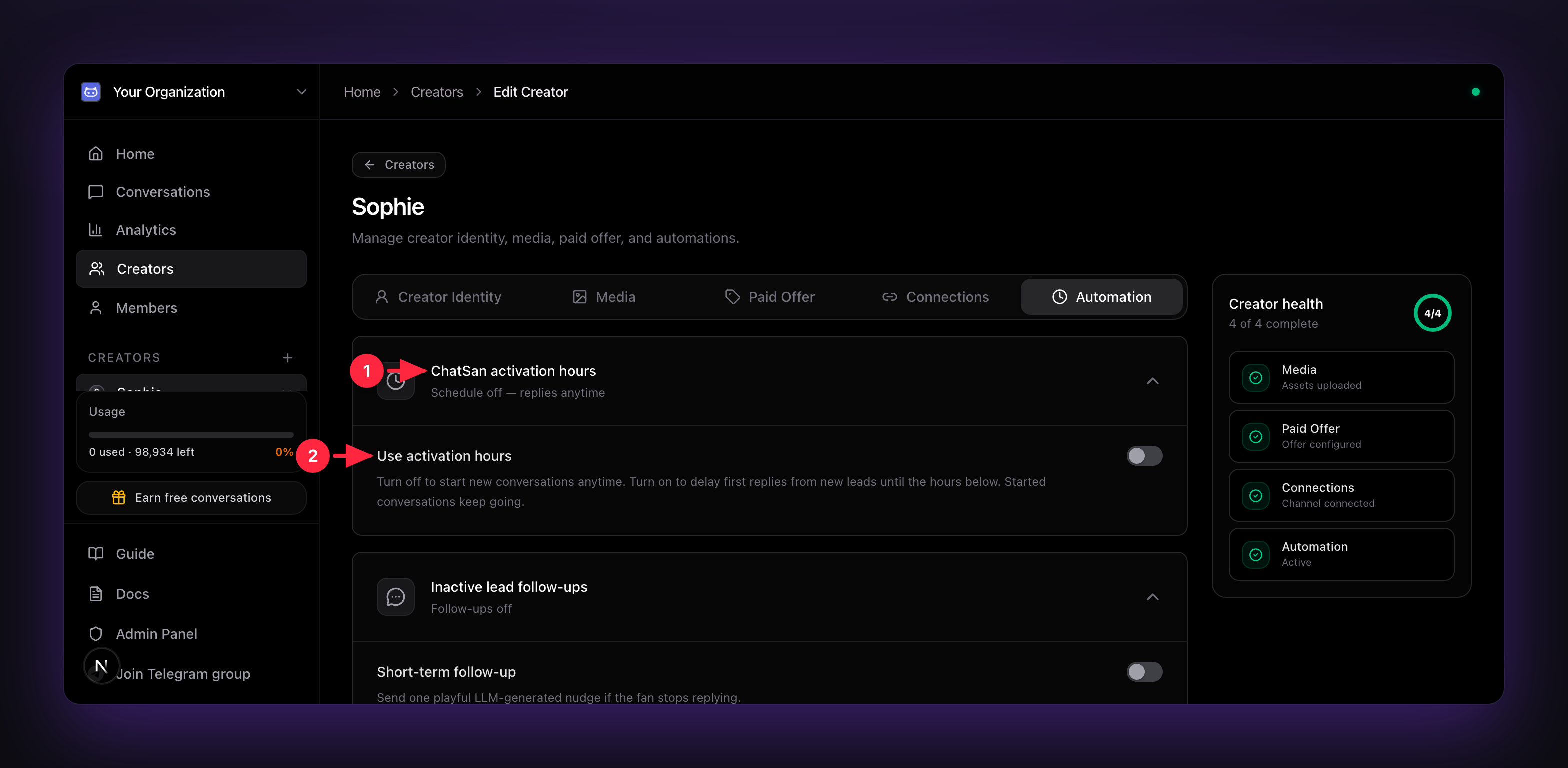Click the Automation tab clock icon
Viewport: 1568px width, 768px height.
point(1059,297)
